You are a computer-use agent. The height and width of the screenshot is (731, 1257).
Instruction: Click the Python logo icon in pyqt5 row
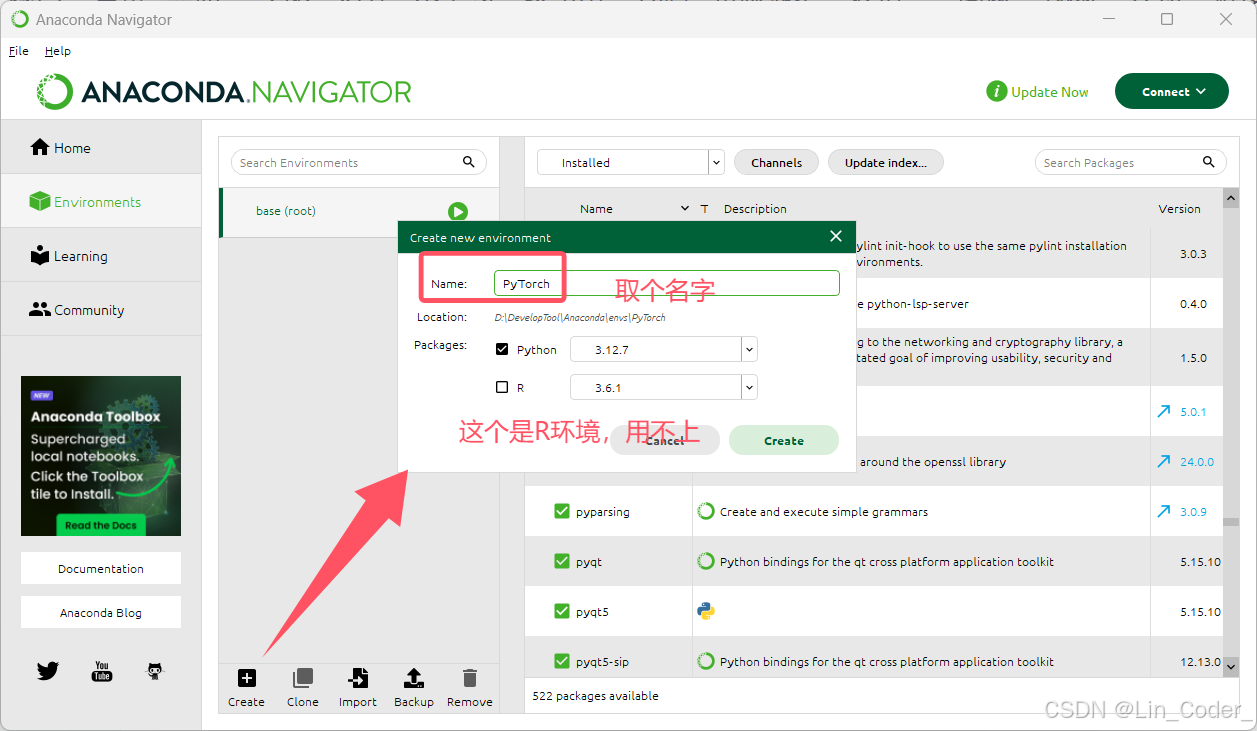(706, 611)
